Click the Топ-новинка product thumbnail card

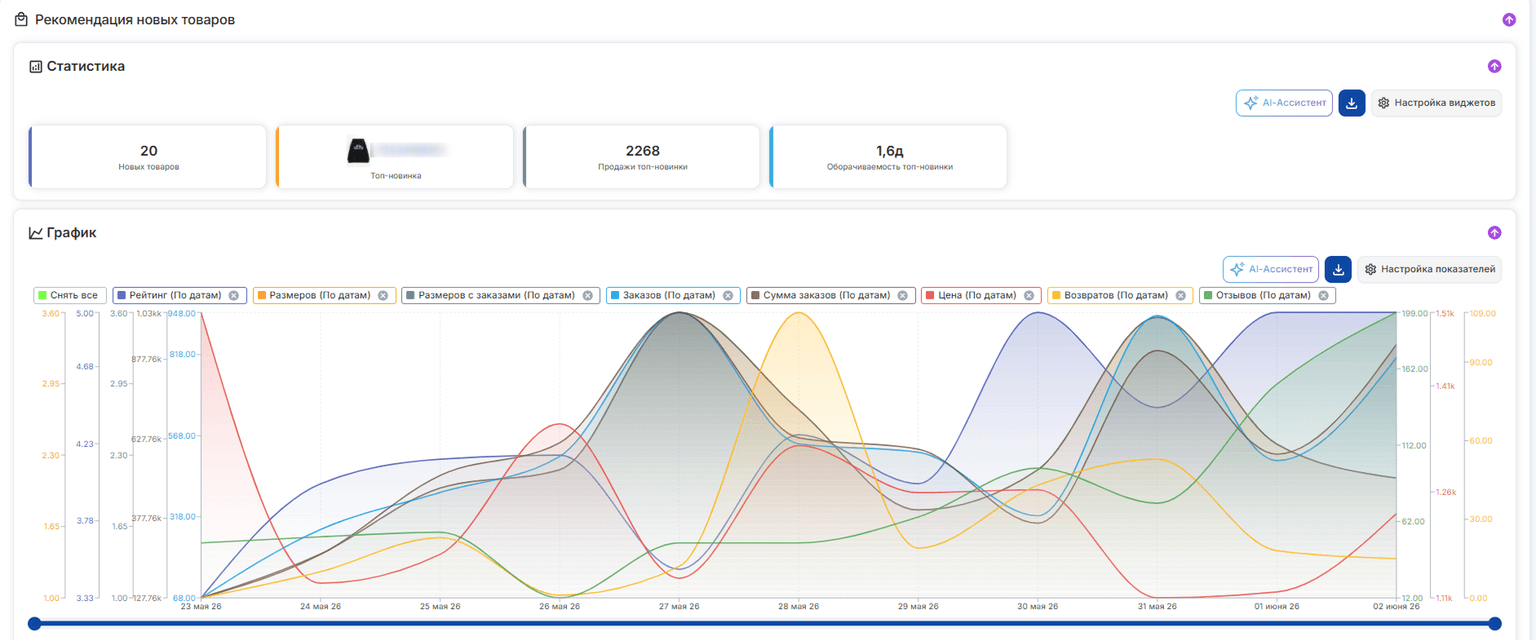(x=395, y=156)
